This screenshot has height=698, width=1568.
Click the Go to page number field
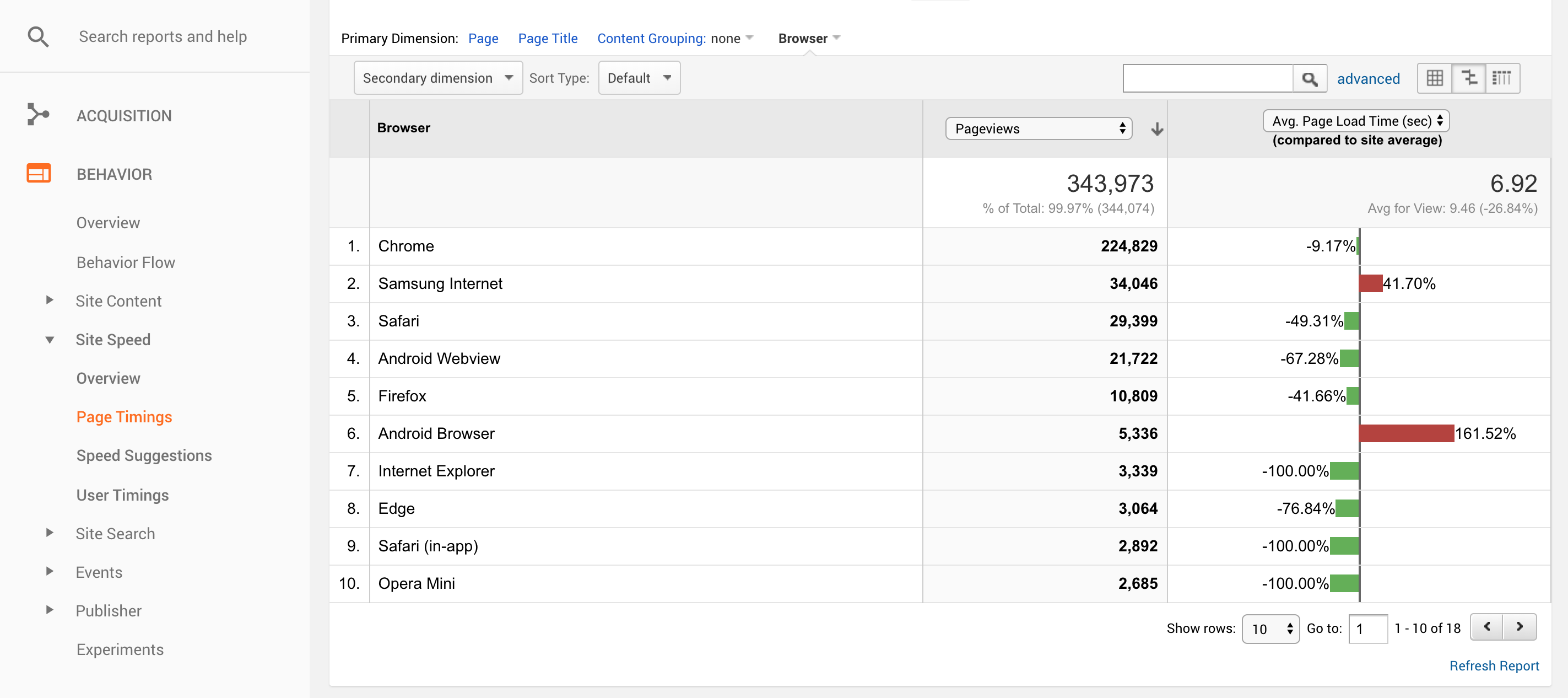coord(1368,629)
